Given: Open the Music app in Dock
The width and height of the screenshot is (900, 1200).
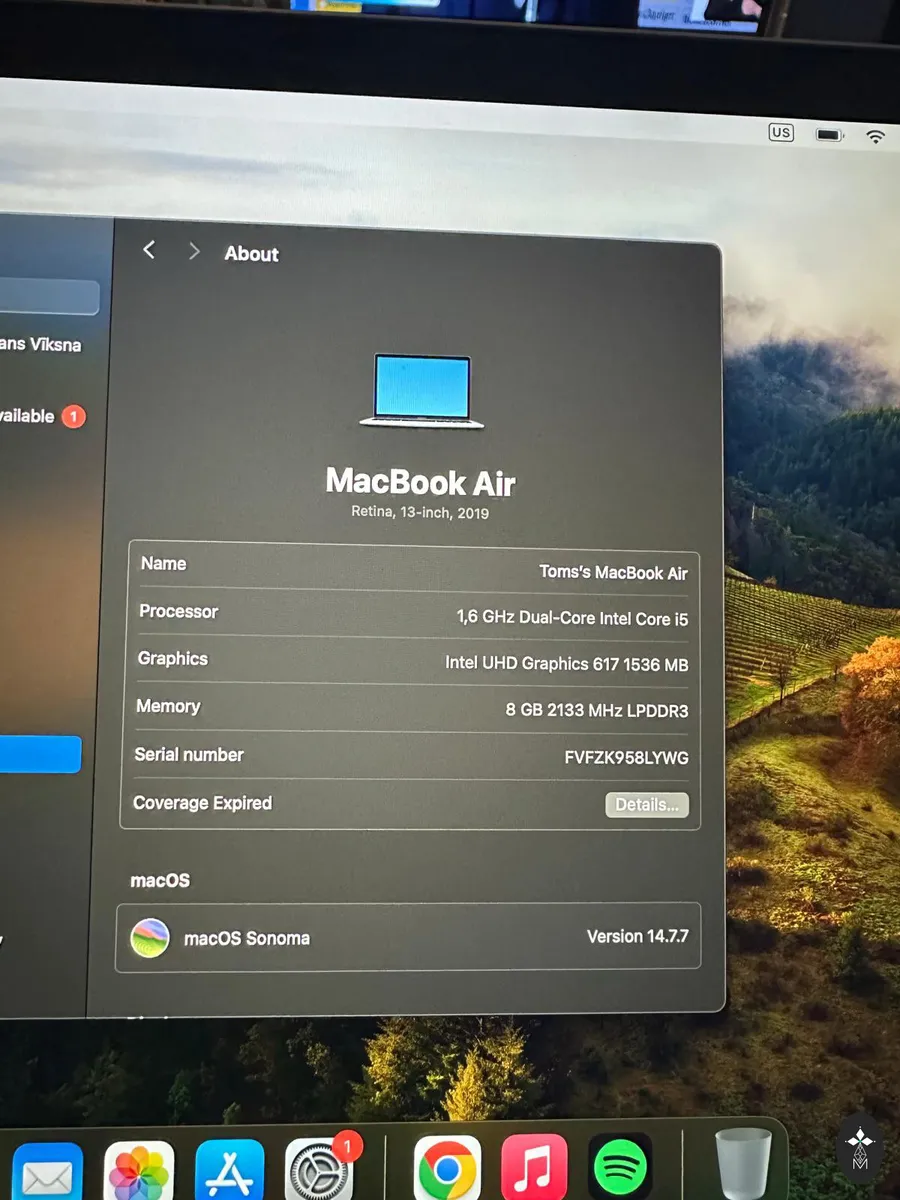Looking at the screenshot, I should pos(535,1167).
